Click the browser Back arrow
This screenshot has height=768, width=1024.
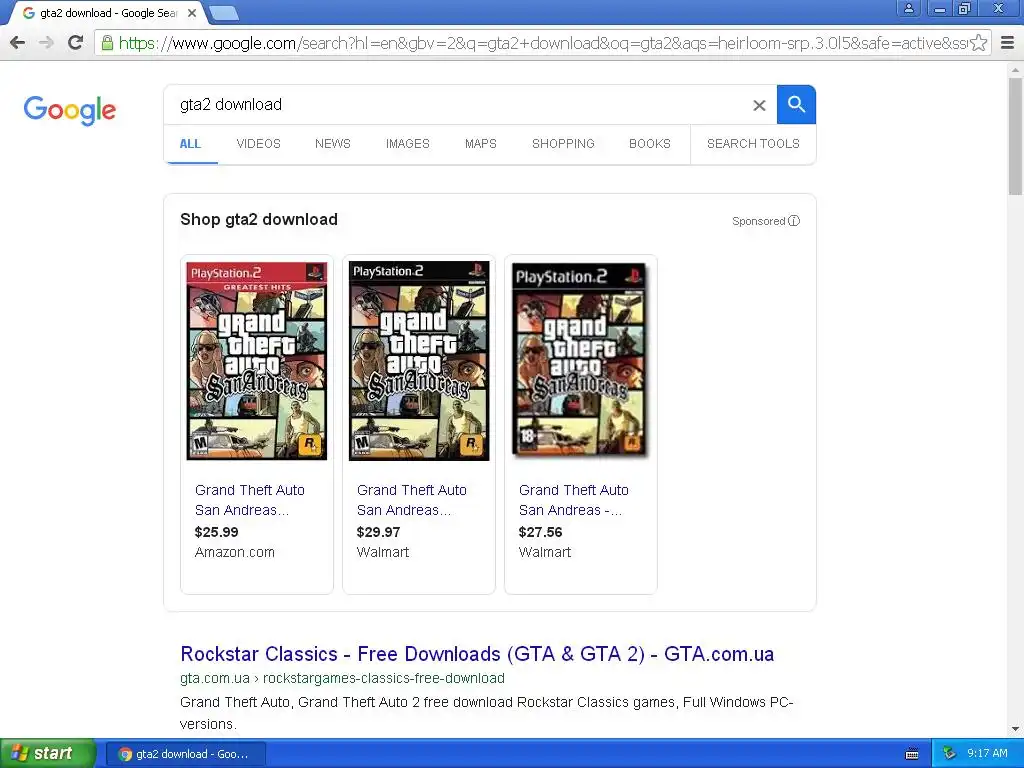(18, 43)
